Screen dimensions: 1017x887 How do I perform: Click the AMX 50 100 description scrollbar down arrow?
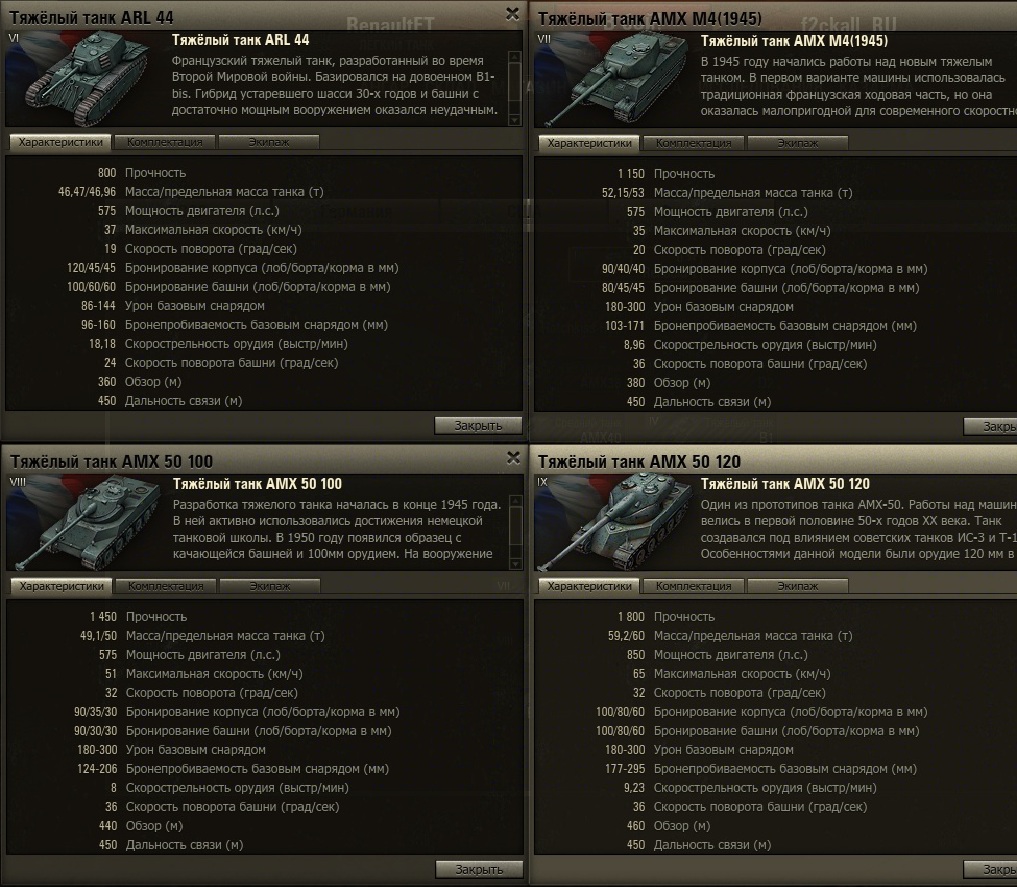tap(516, 564)
